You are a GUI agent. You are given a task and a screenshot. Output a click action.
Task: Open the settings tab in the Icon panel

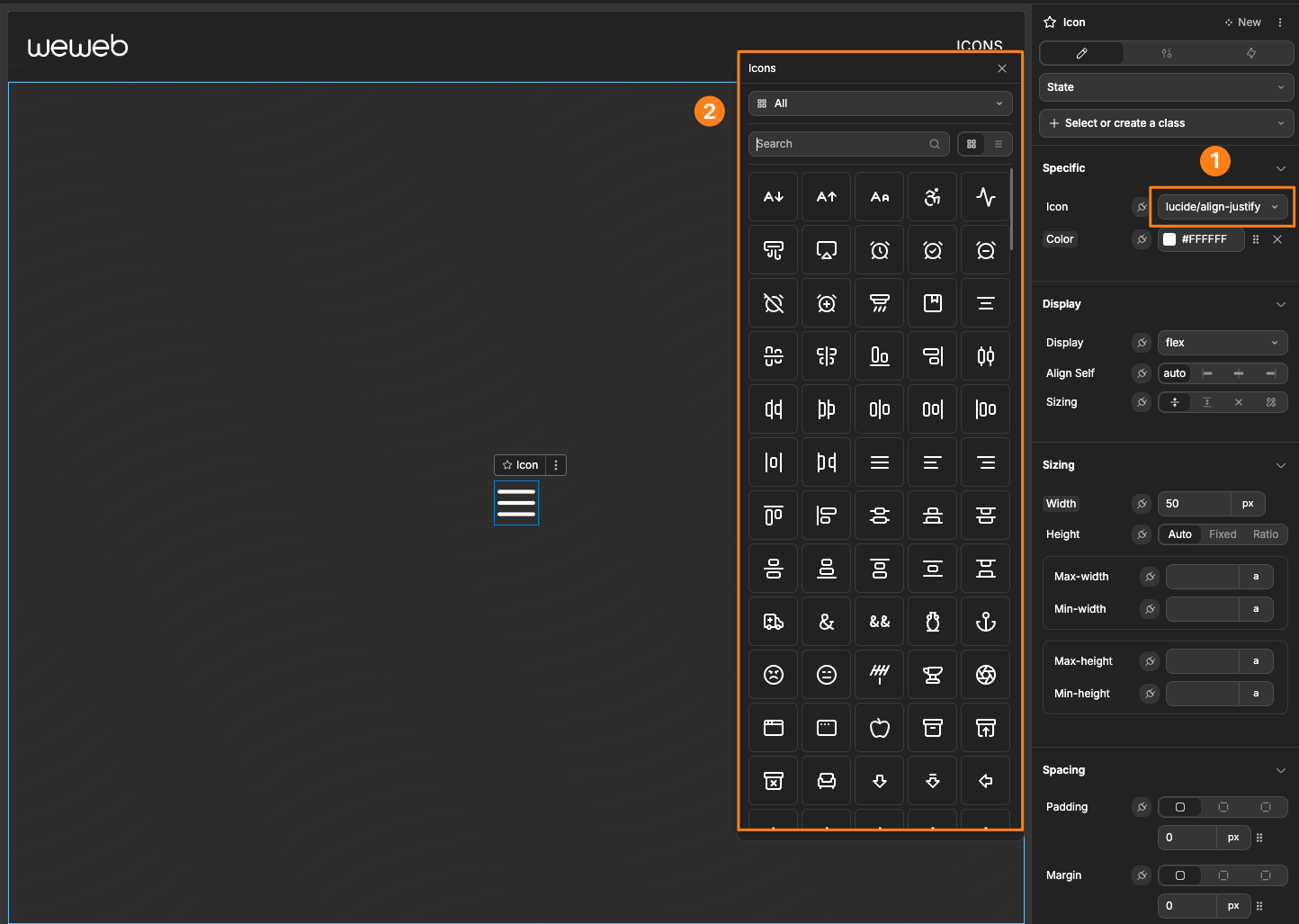[x=1166, y=53]
